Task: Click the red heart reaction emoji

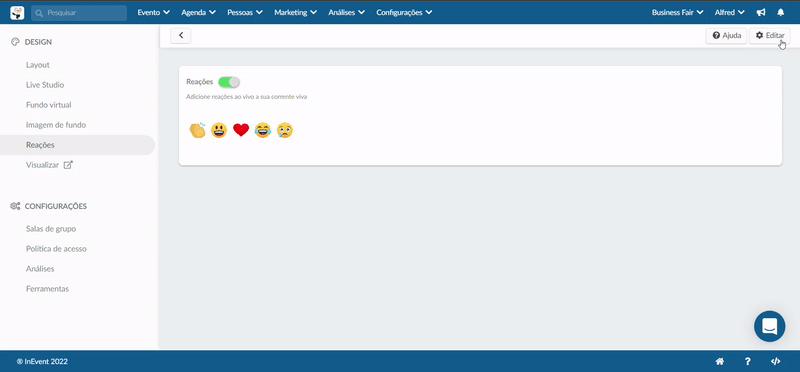Action: pyautogui.click(x=241, y=130)
